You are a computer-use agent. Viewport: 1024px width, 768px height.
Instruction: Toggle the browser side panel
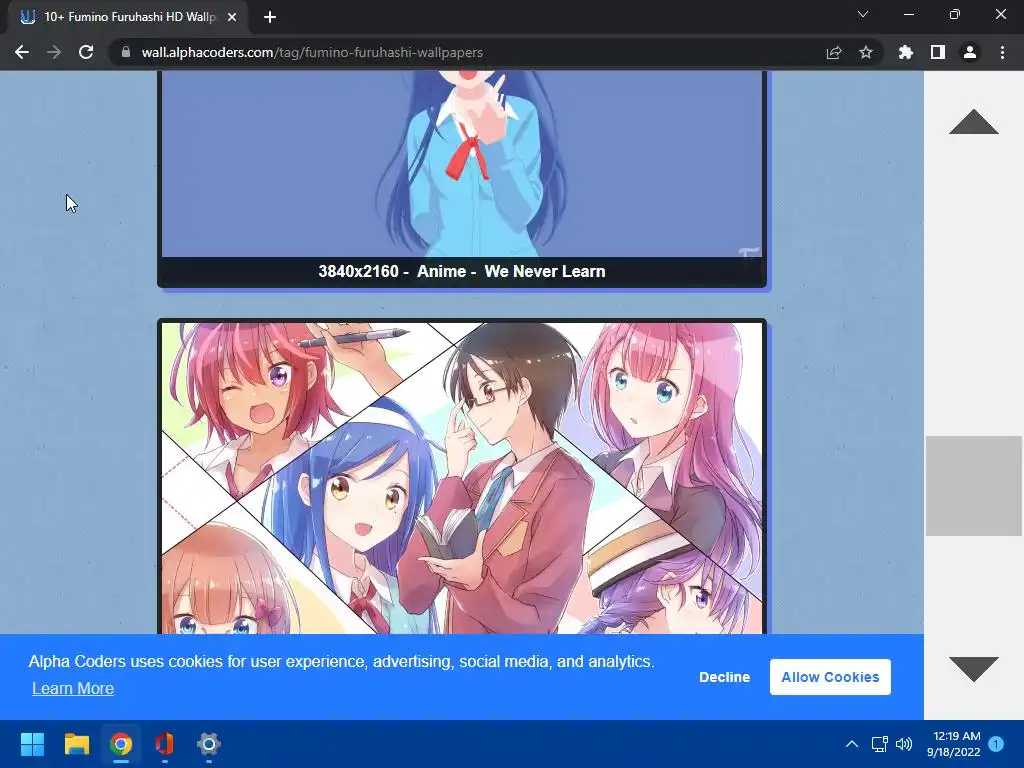coord(938,52)
